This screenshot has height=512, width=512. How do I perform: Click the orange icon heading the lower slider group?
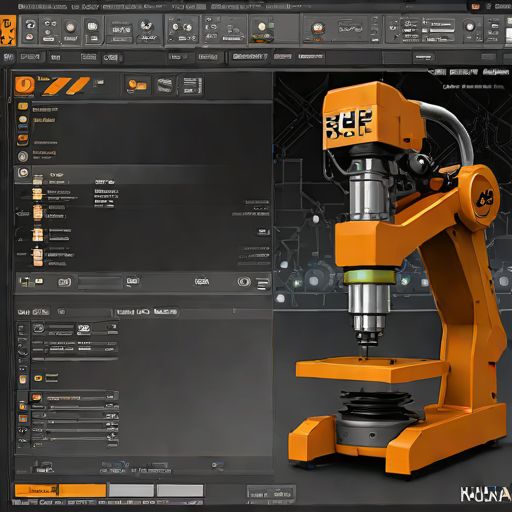tap(36, 397)
